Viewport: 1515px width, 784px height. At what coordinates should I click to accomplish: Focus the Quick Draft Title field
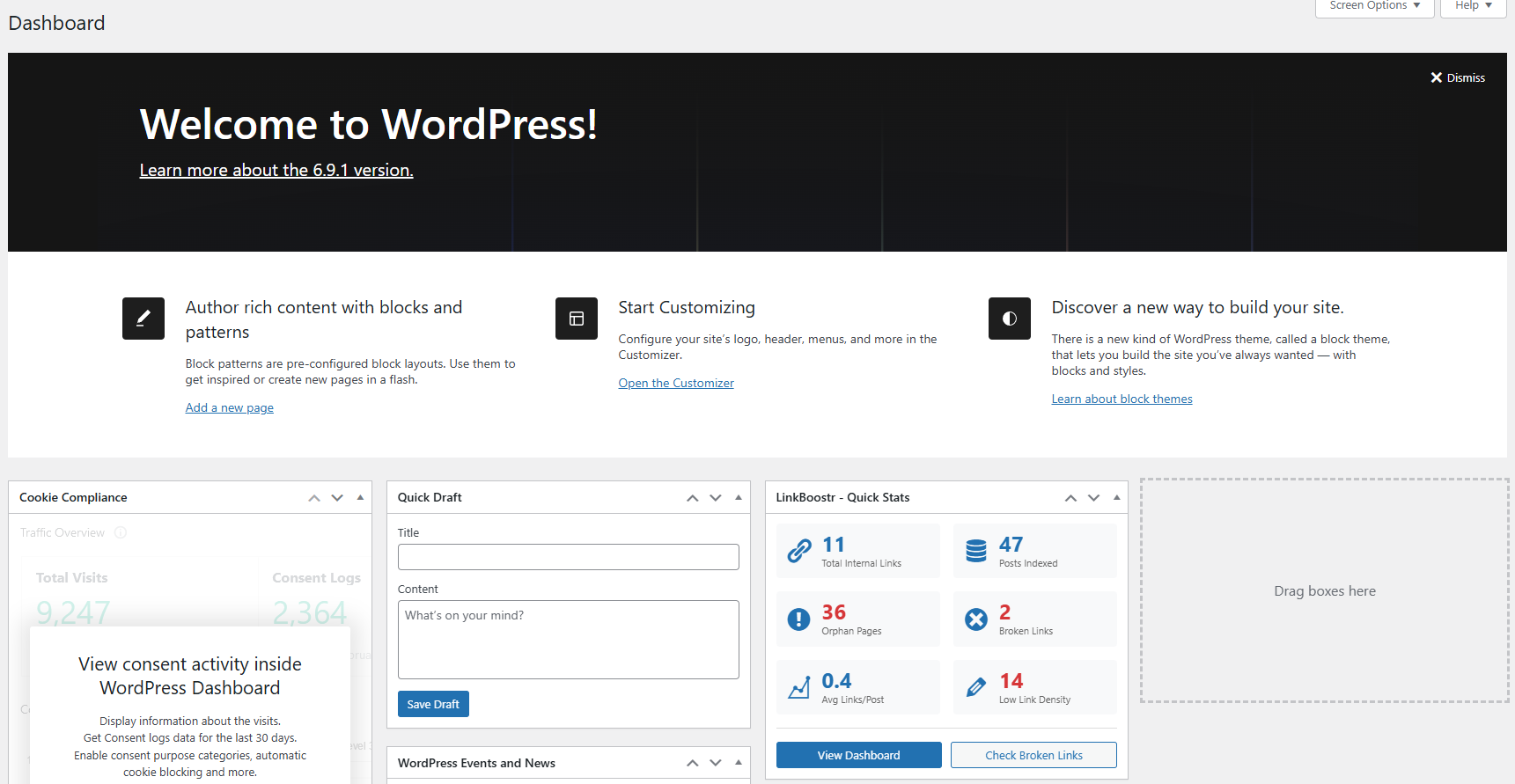[x=568, y=557]
